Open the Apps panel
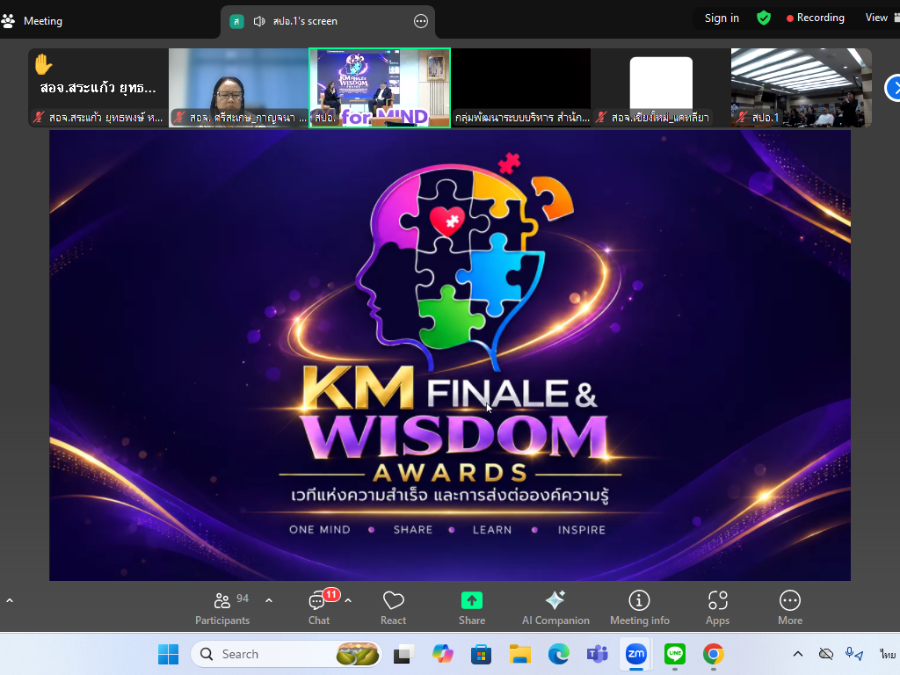The width and height of the screenshot is (900, 675). [717, 608]
